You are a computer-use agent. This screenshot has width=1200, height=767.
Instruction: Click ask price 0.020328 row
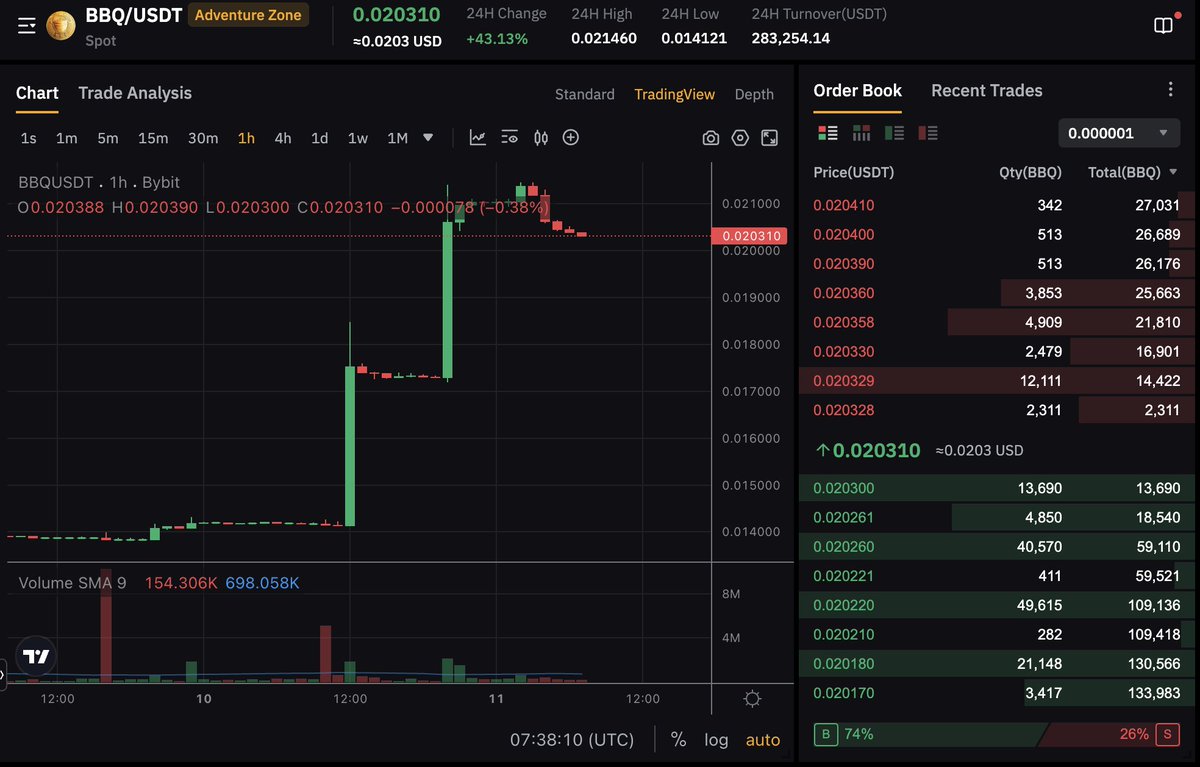pyautogui.click(x=997, y=410)
